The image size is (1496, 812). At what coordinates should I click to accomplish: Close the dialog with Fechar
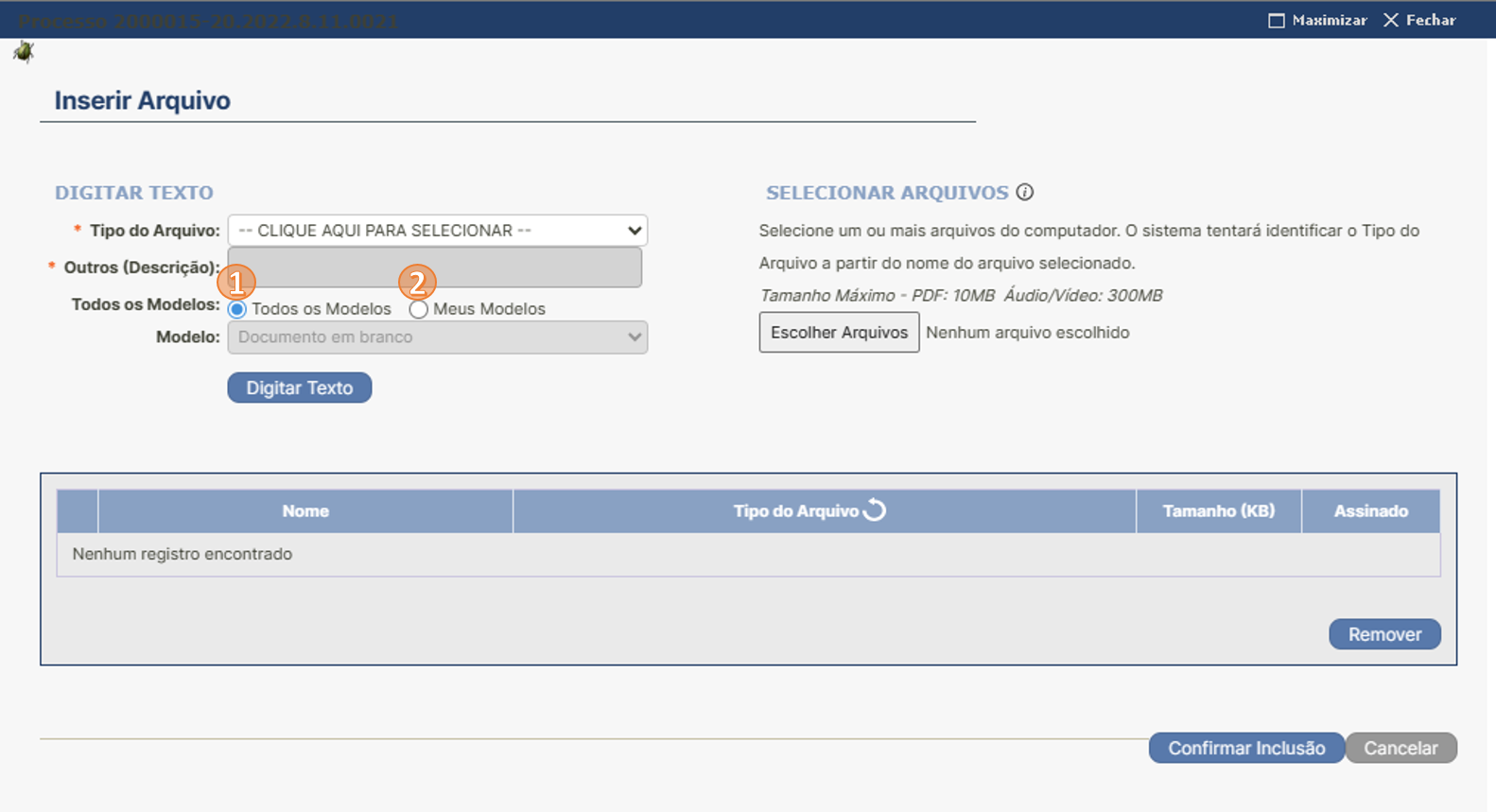click(x=1419, y=20)
